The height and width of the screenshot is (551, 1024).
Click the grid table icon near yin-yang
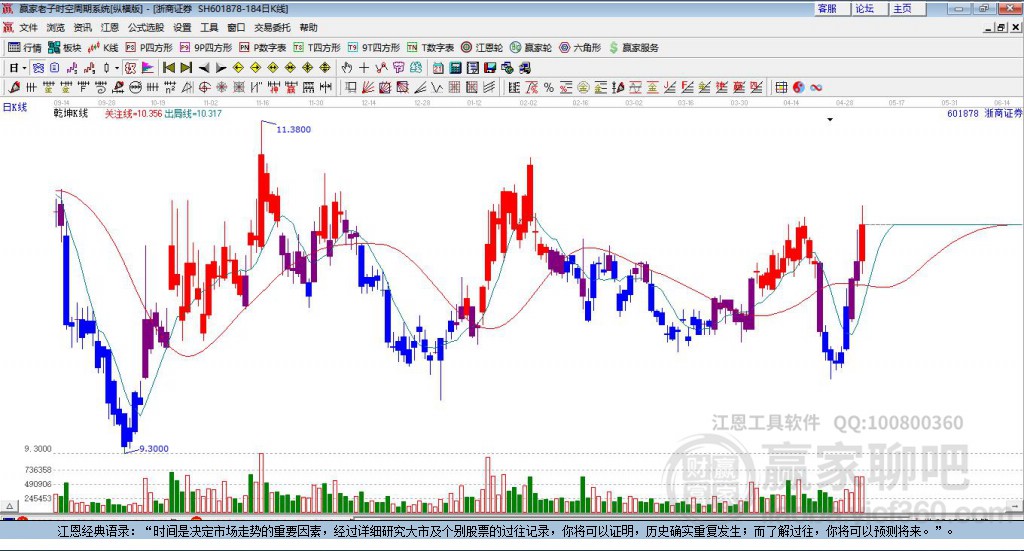781,87
